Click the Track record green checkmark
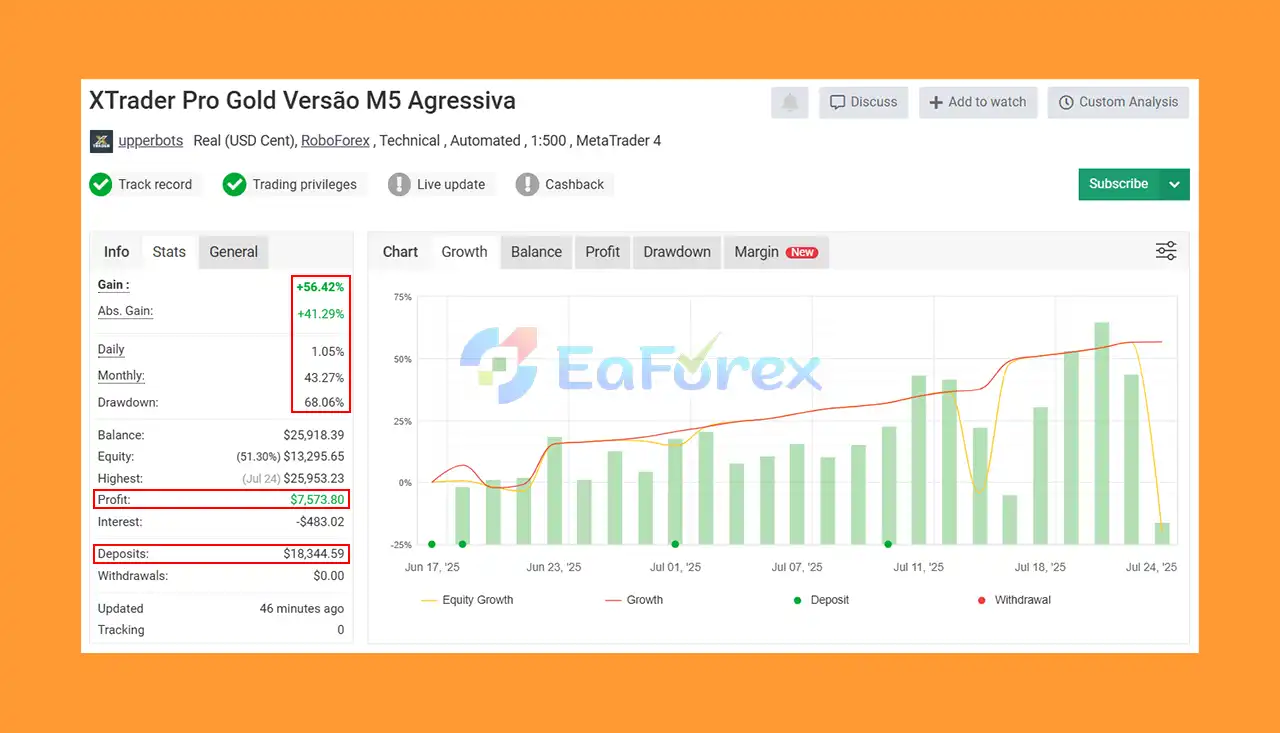Image resolution: width=1280 pixels, height=733 pixels. click(x=100, y=184)
